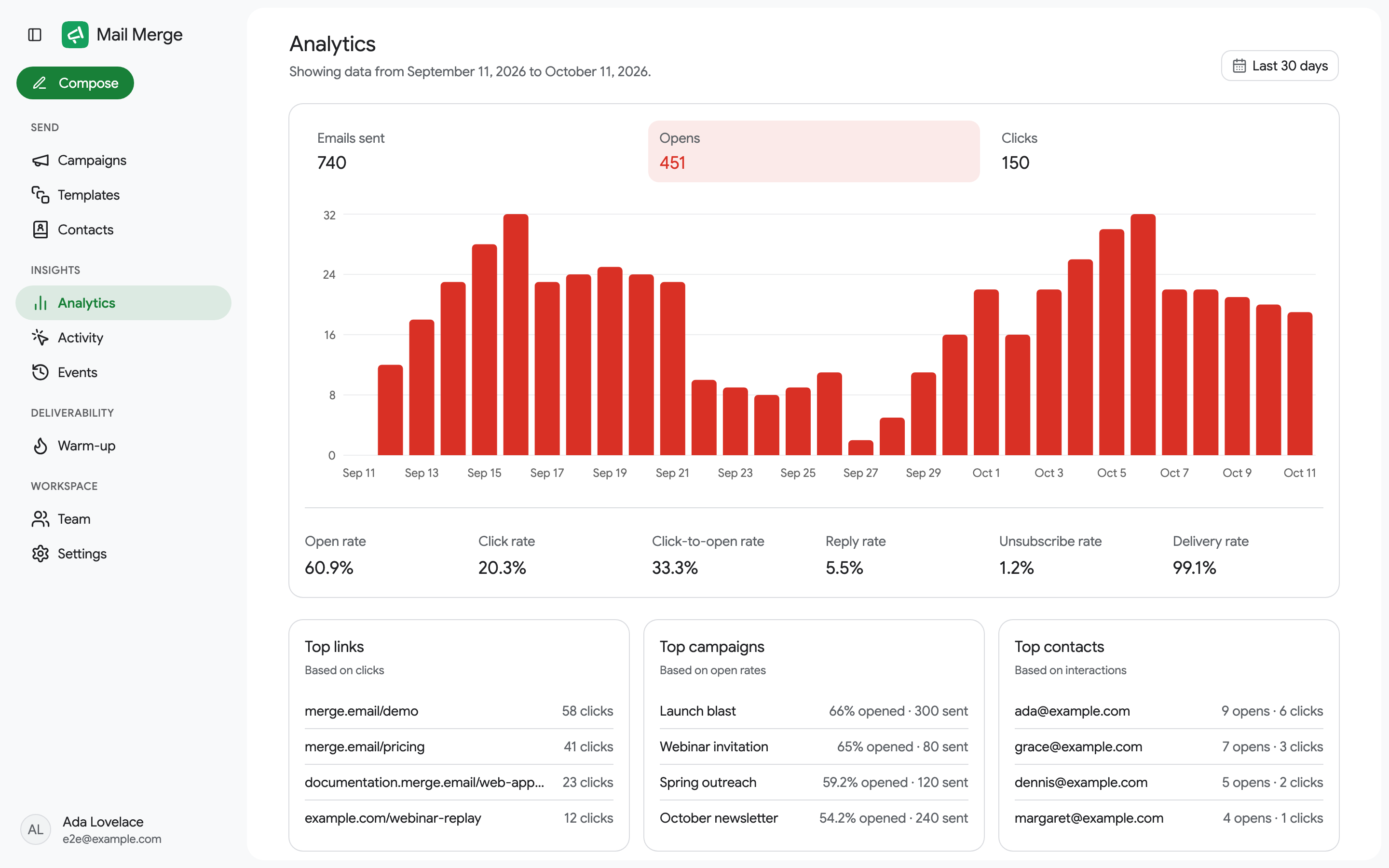This screenshot has width=1389, height=868.
Task: Click the Analytics bar chart icon
Action: (40, 303)
